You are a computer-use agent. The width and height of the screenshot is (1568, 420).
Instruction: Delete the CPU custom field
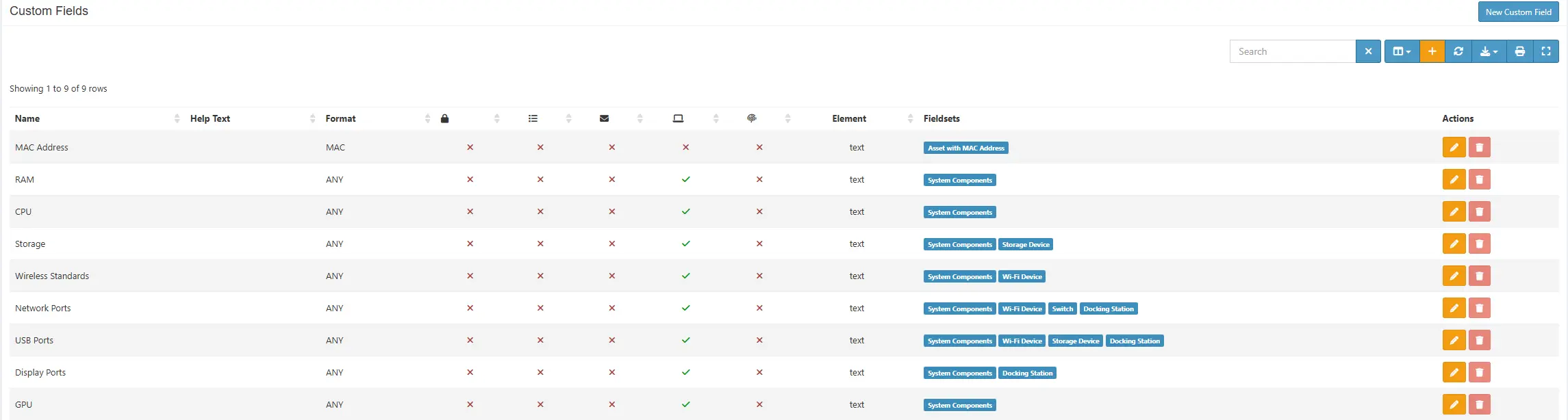(x=1479, y=211)
